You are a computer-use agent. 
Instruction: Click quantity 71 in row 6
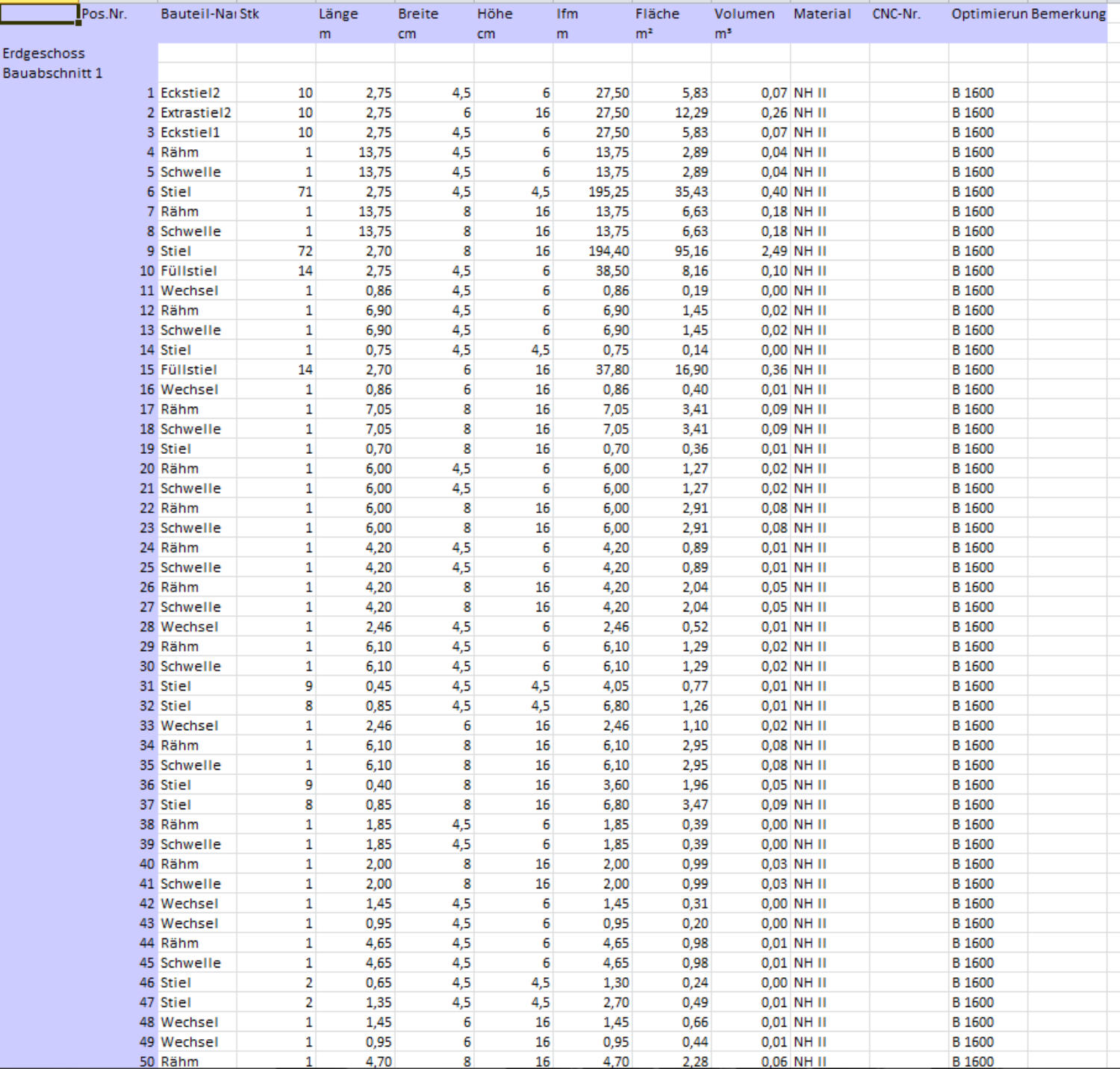[276, 192]
